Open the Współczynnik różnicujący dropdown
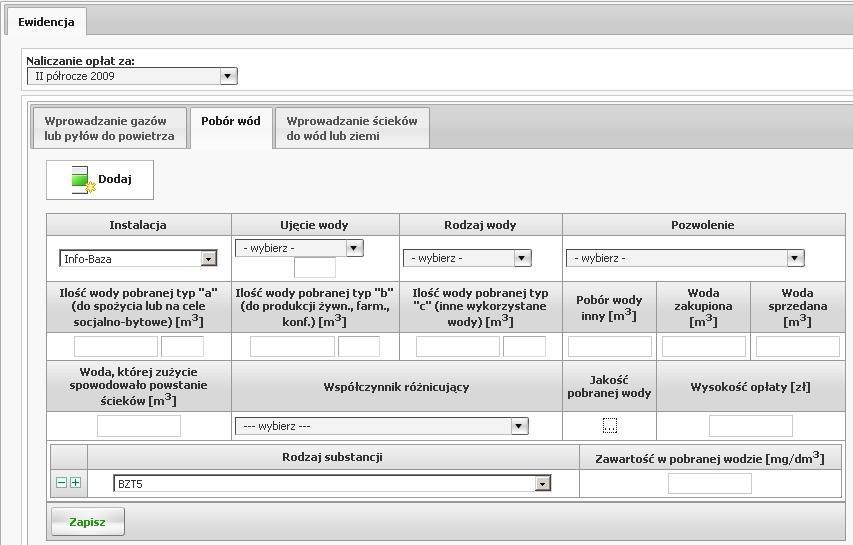The image size is (853, 545). point(382,426)
